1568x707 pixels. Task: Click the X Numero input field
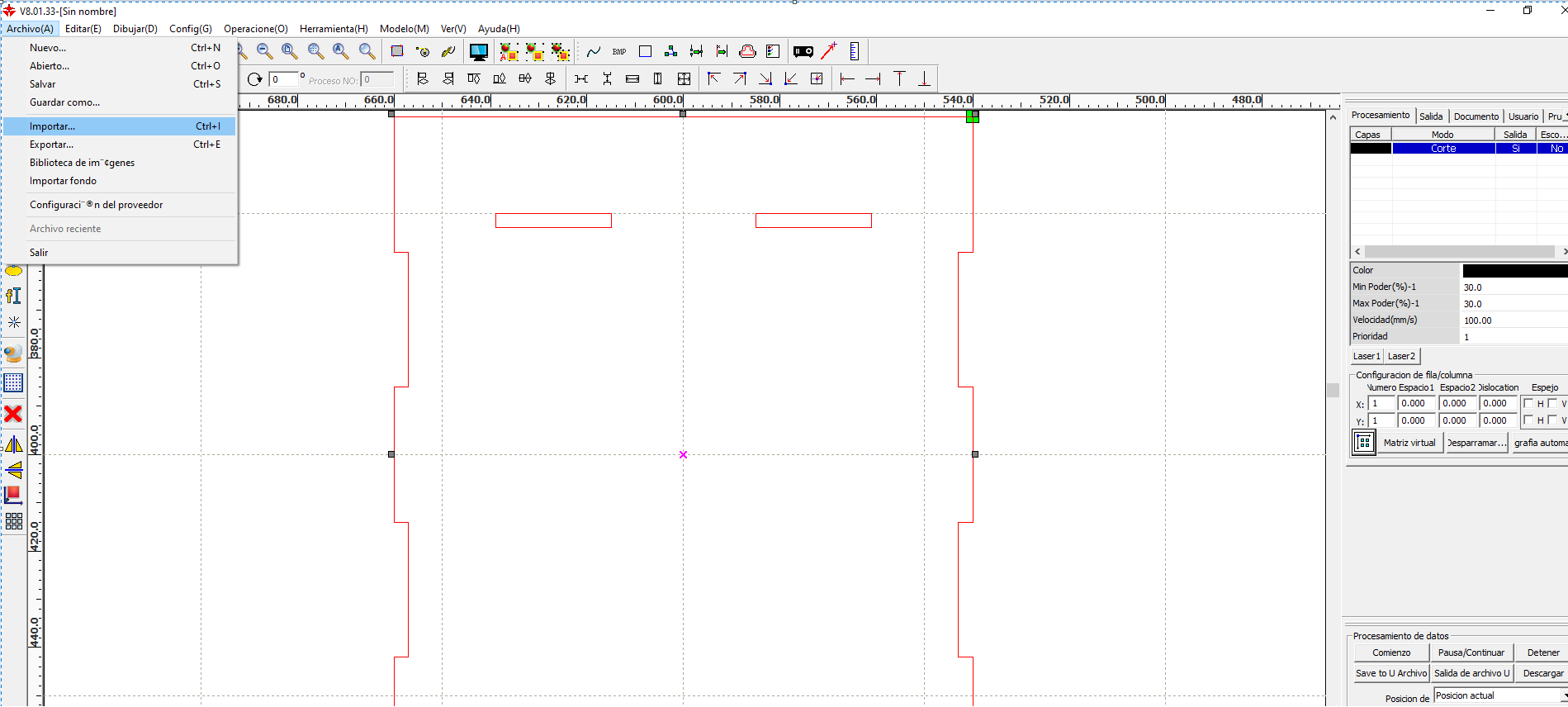tap(1381, 403)
